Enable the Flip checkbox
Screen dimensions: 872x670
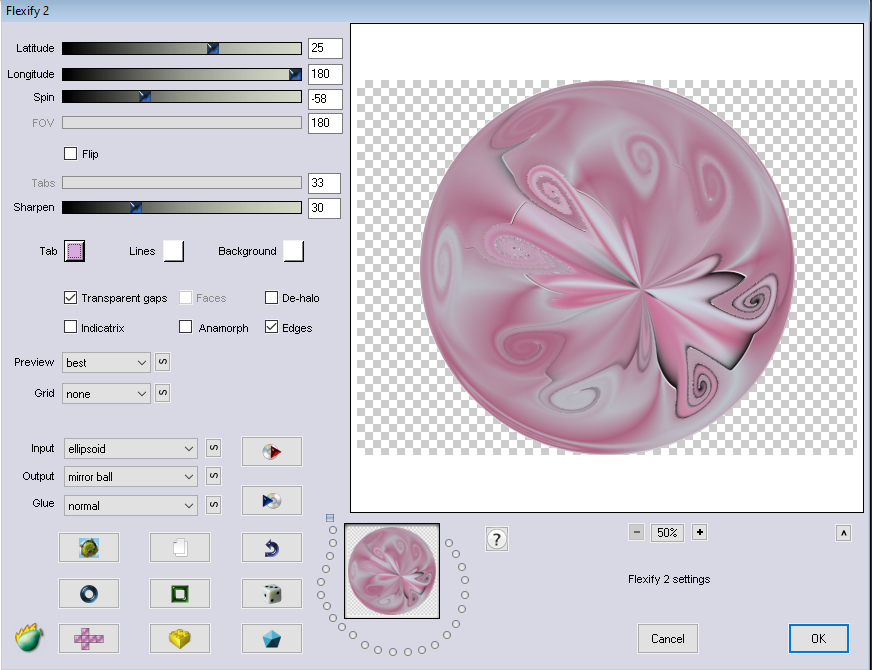point(71,154)
